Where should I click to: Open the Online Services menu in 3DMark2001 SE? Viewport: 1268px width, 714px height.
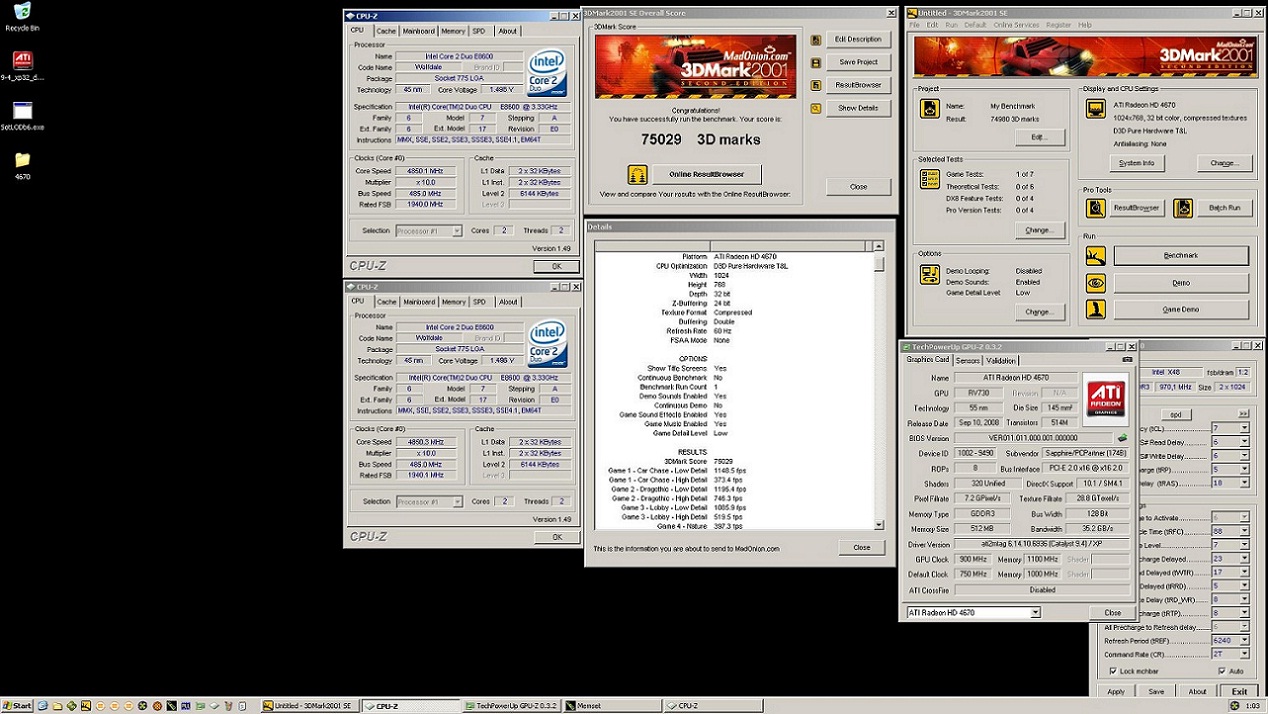tap(1016, 25)
